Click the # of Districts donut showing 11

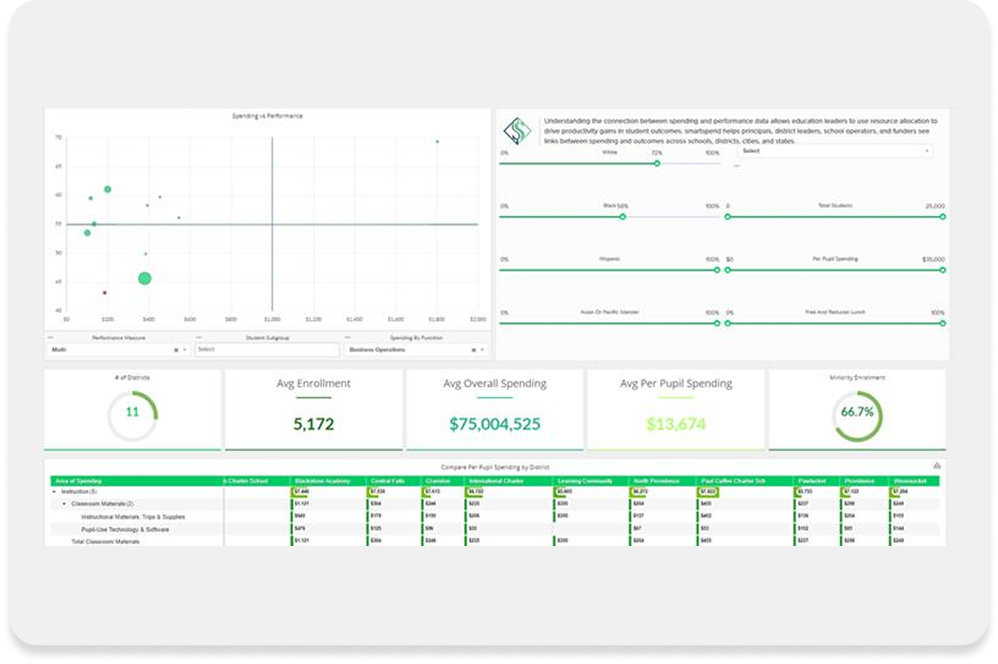[132, 412]
